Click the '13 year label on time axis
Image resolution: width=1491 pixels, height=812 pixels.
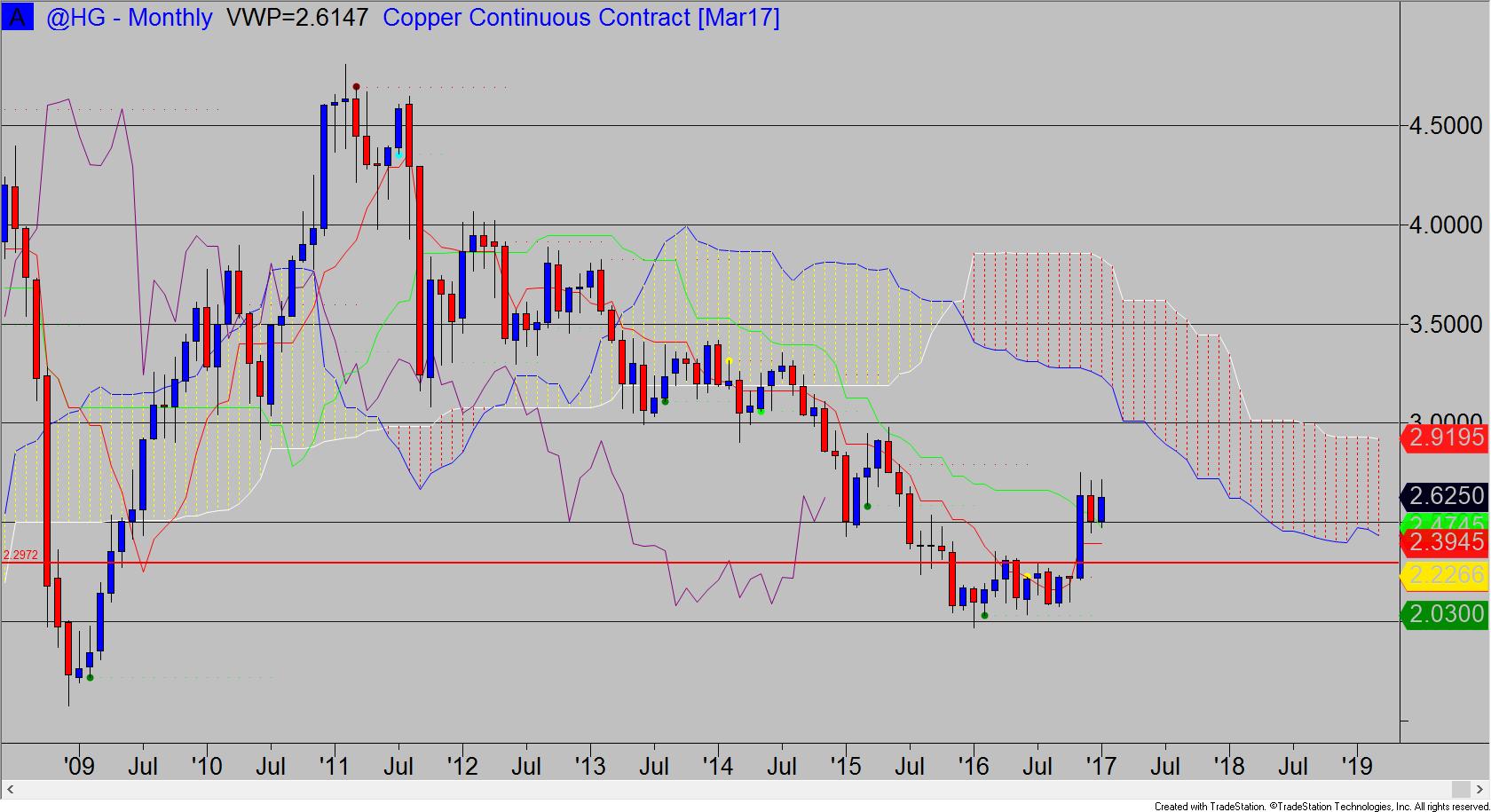[x=589, y=765]
